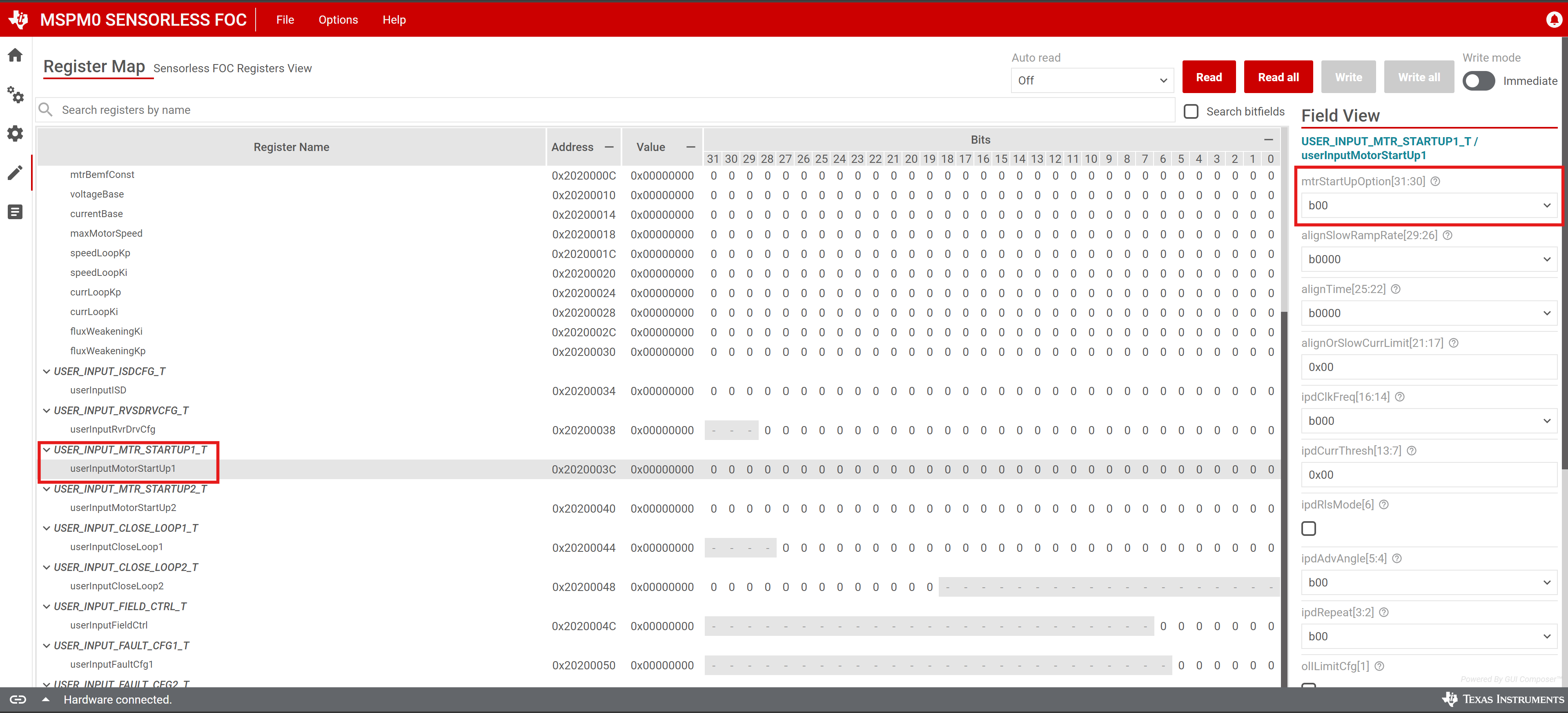This screenshot has width=1568, height=713.
Task: Click the ipdCurrThresh value field
Action: pos(1429,475)
